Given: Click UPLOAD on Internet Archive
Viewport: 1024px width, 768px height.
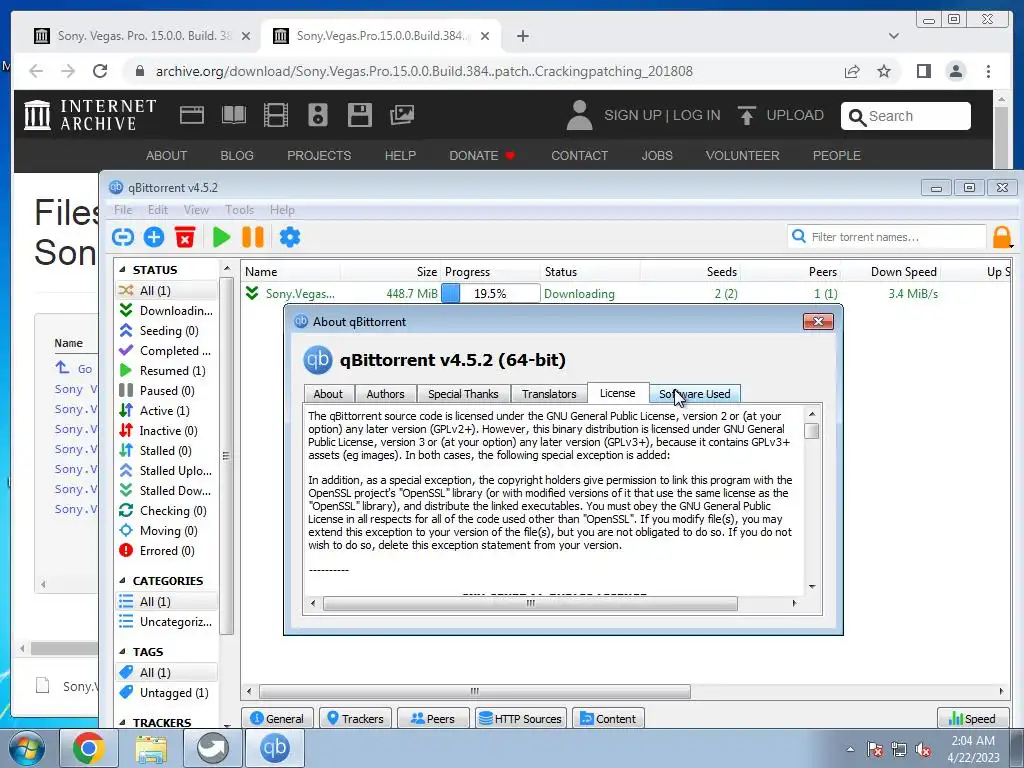Looking at the screenshot, I should (x=780, y=115).
